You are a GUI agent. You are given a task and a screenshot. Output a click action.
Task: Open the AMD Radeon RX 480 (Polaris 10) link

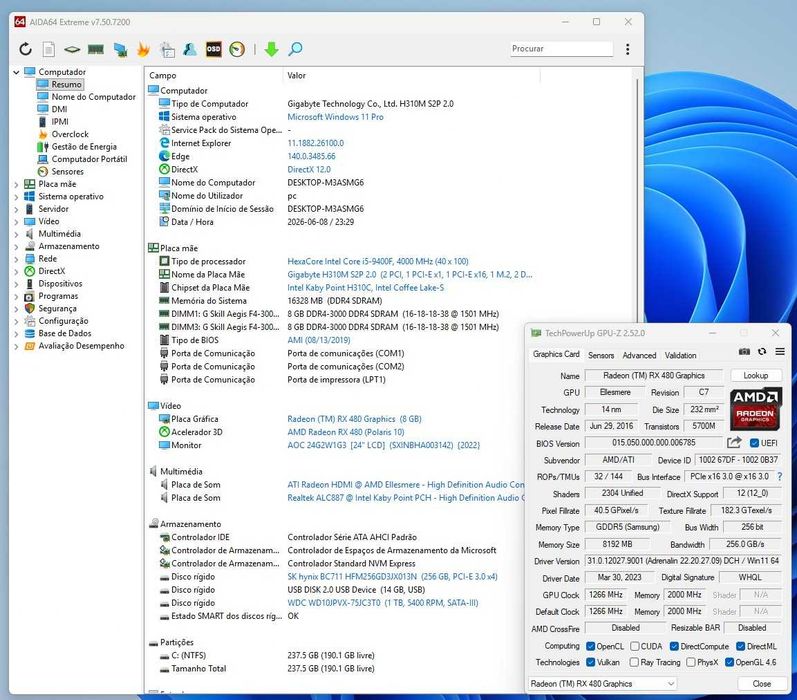[346, 432]
